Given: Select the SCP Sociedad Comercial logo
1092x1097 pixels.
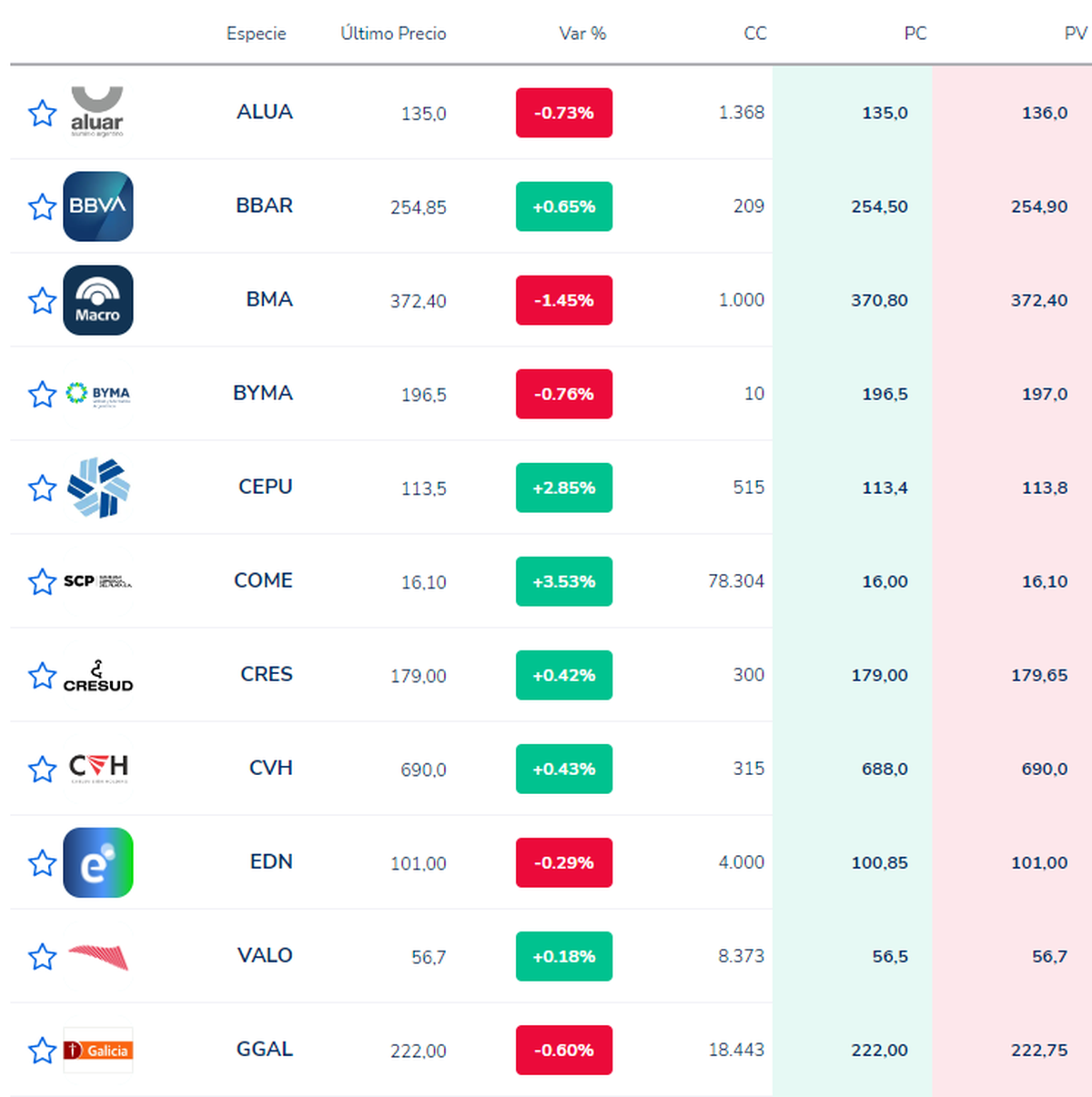Looking at the screenshot, I should [x=97, y=581].
